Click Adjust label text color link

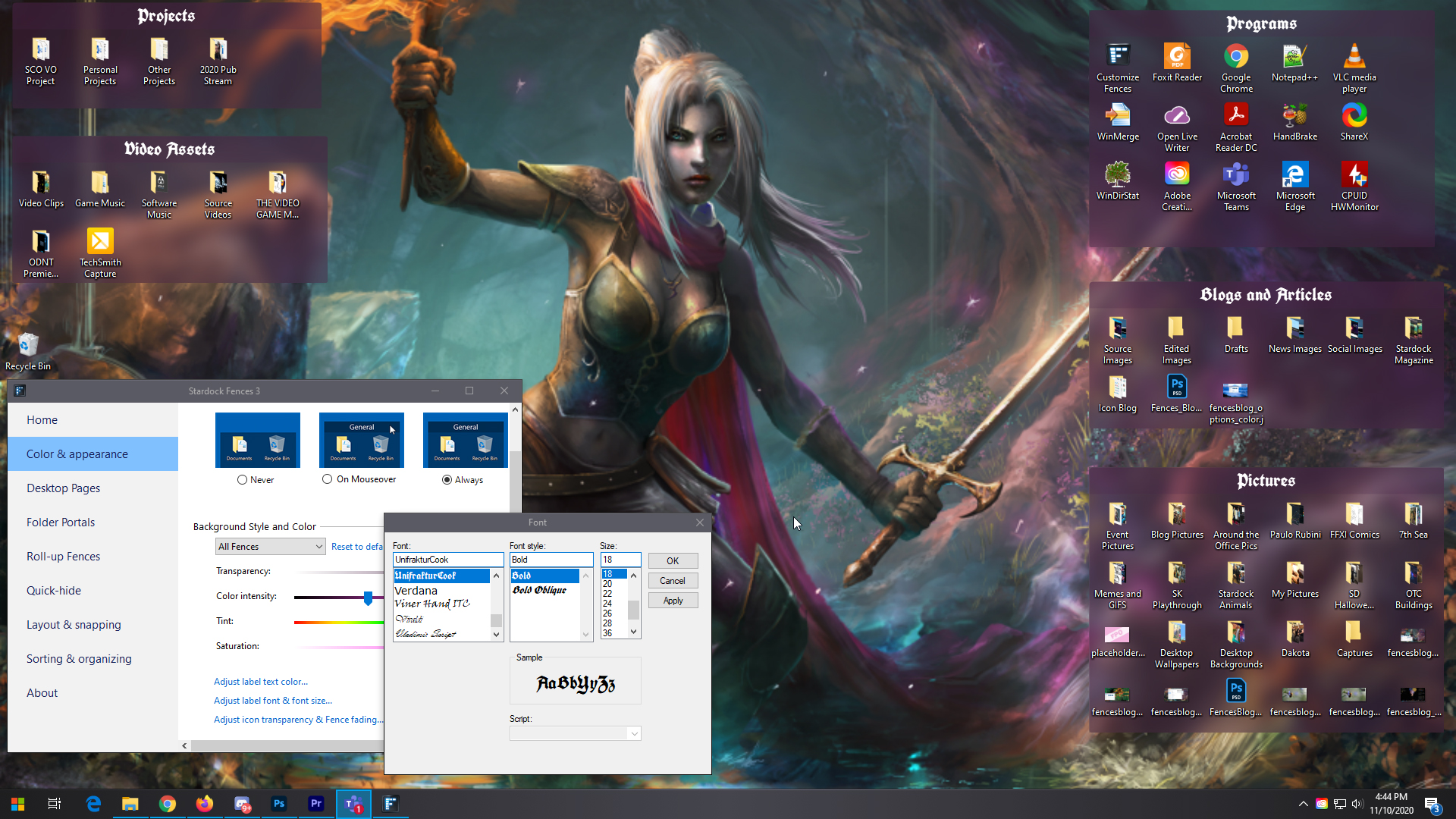[261, 682]
